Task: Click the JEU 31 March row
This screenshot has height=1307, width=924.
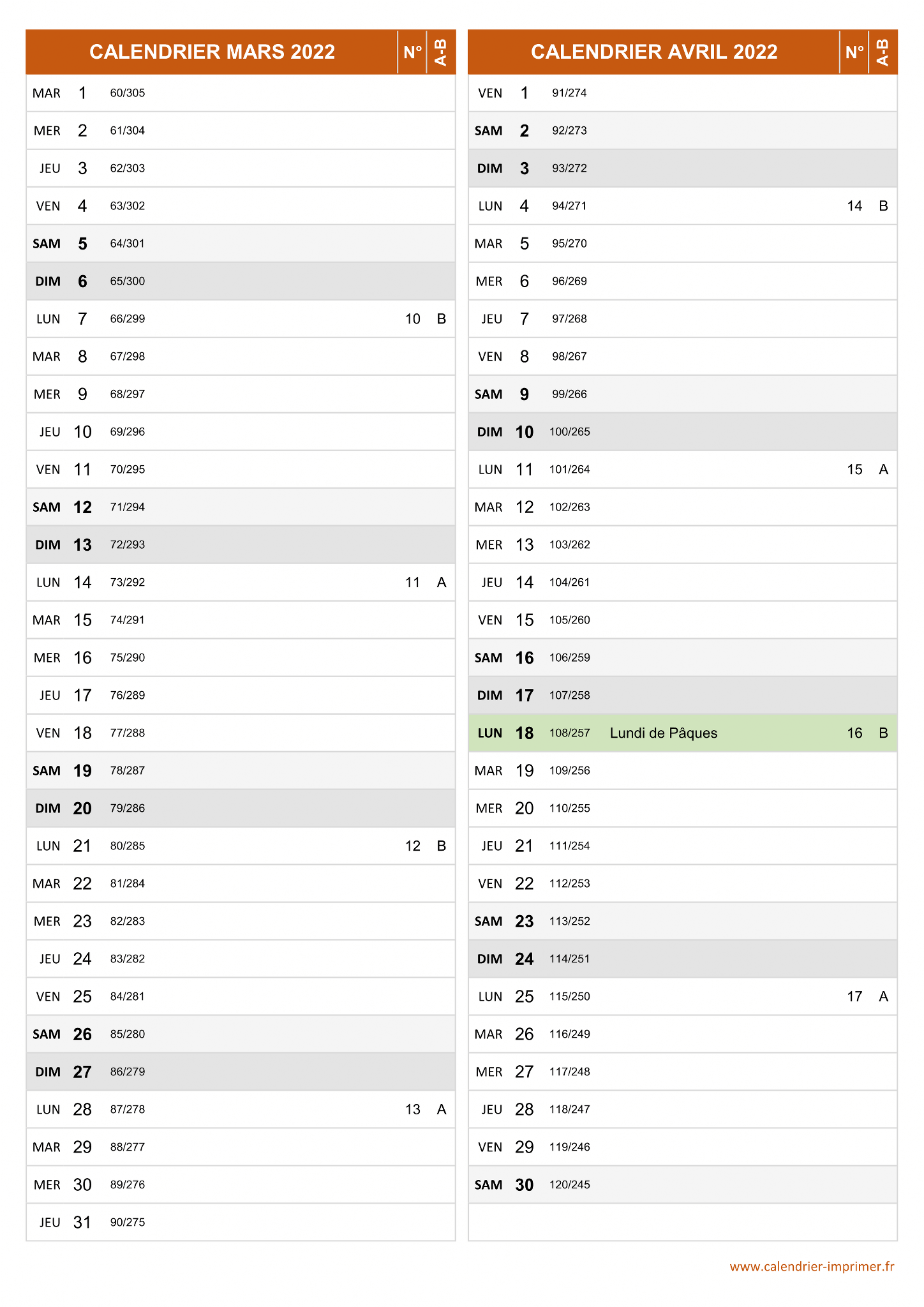Action: pos(241,1223)
